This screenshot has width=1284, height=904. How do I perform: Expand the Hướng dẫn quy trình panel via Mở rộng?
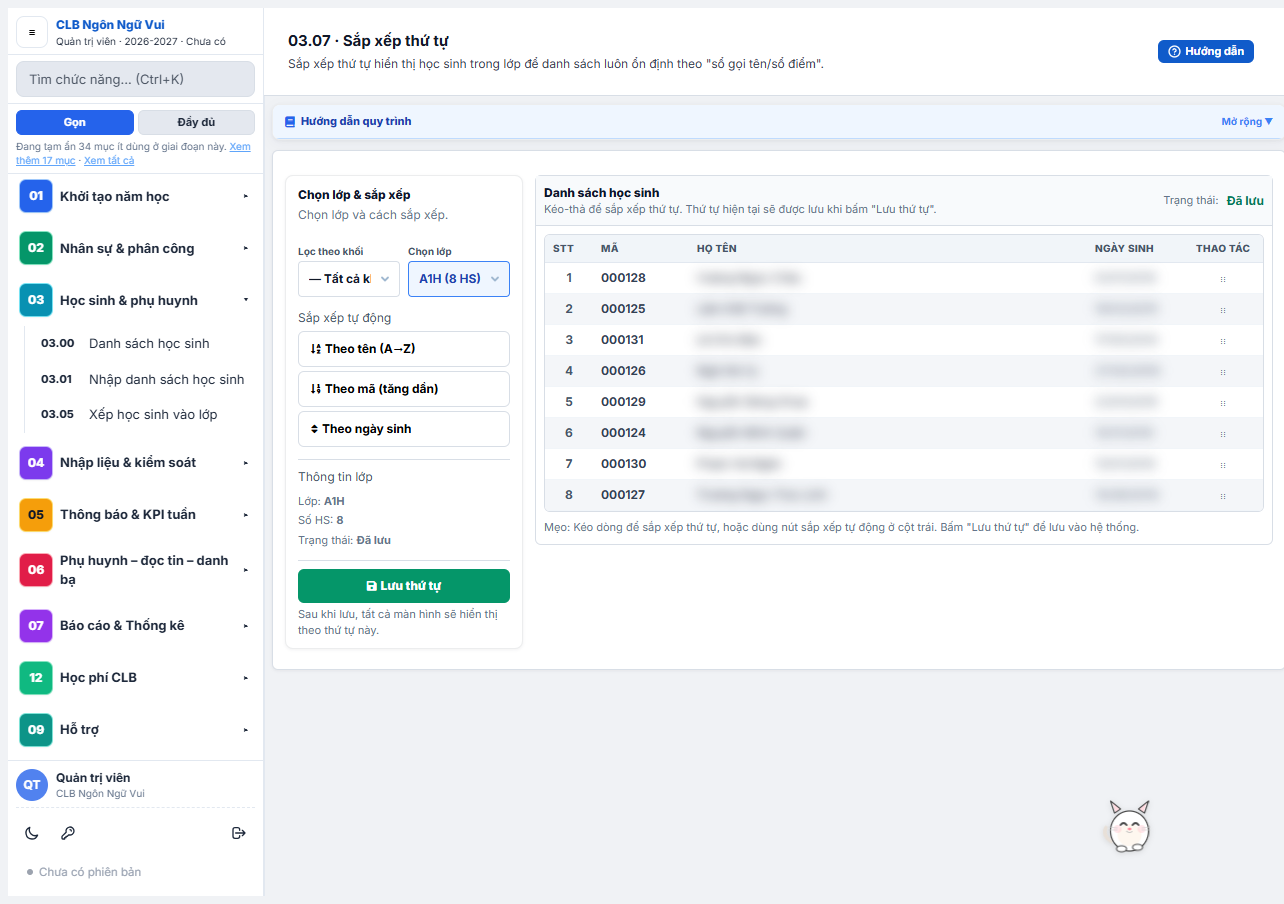click(x=1247, y=122)
